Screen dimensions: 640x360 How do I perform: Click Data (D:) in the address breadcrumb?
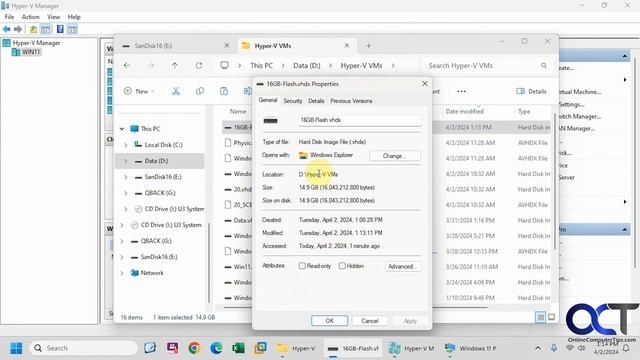(x=307, y=65)
